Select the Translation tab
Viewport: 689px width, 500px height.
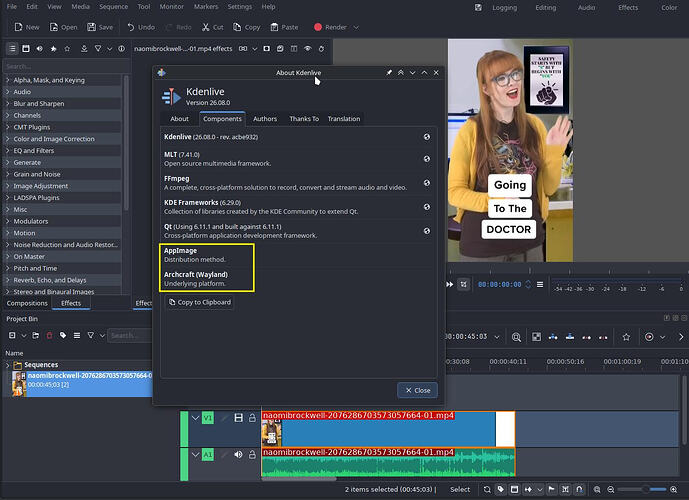[x=344, y=119]
